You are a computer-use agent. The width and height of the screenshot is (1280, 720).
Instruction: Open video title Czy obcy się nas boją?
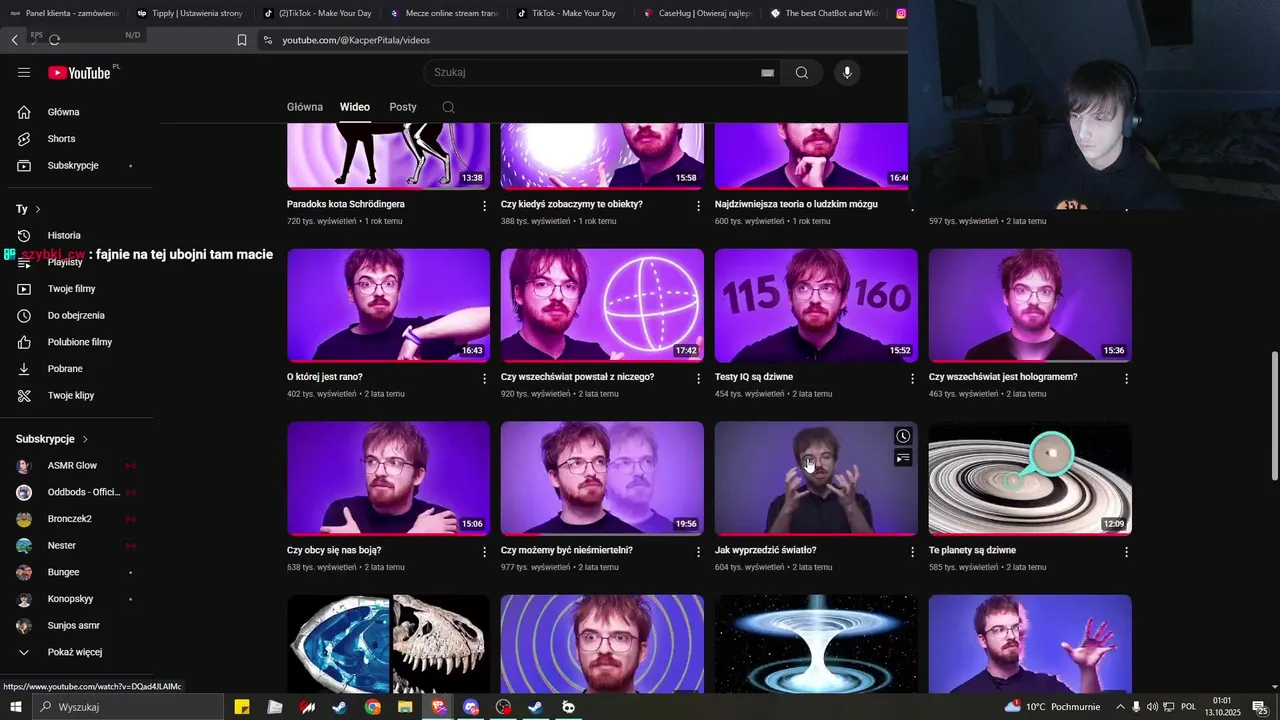click(334, 550)
